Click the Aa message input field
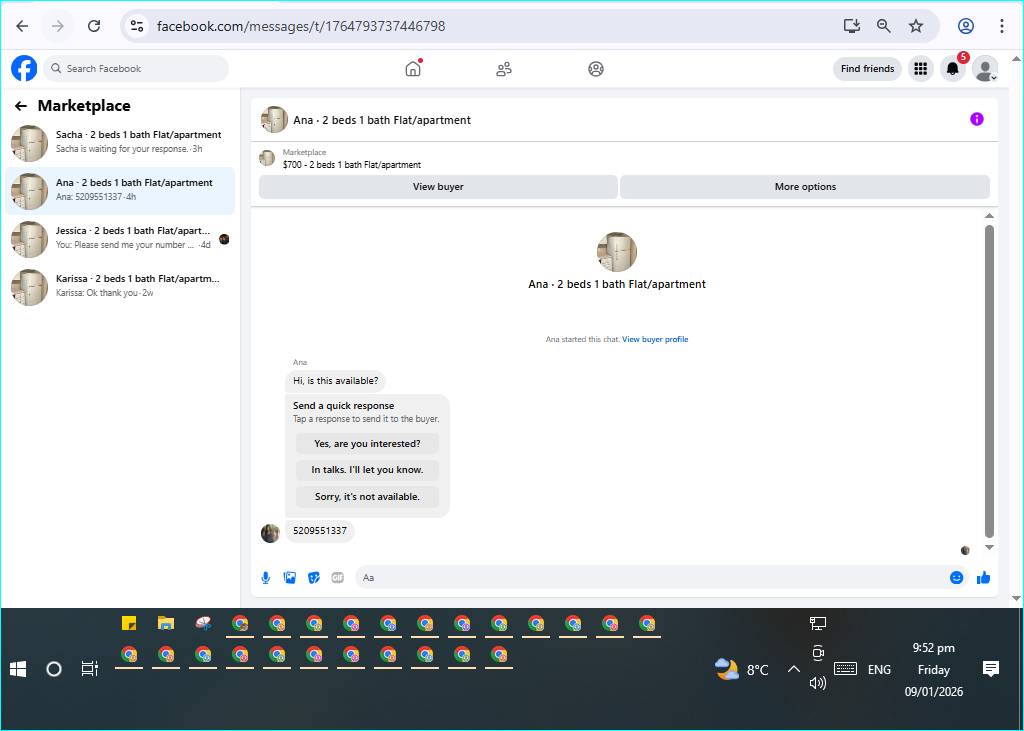 coord(652,577)
